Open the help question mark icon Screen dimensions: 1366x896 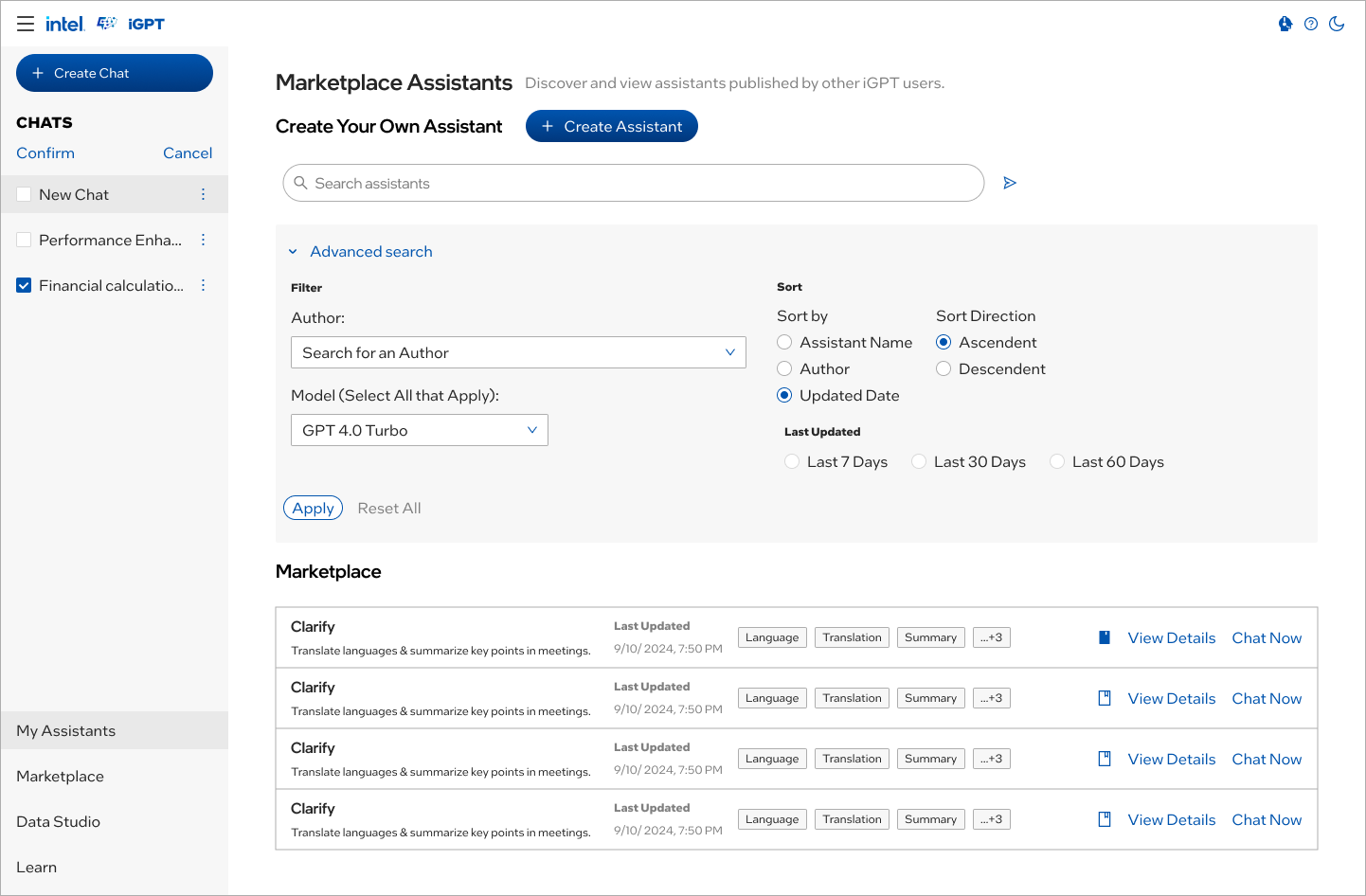click(1311, 24)
